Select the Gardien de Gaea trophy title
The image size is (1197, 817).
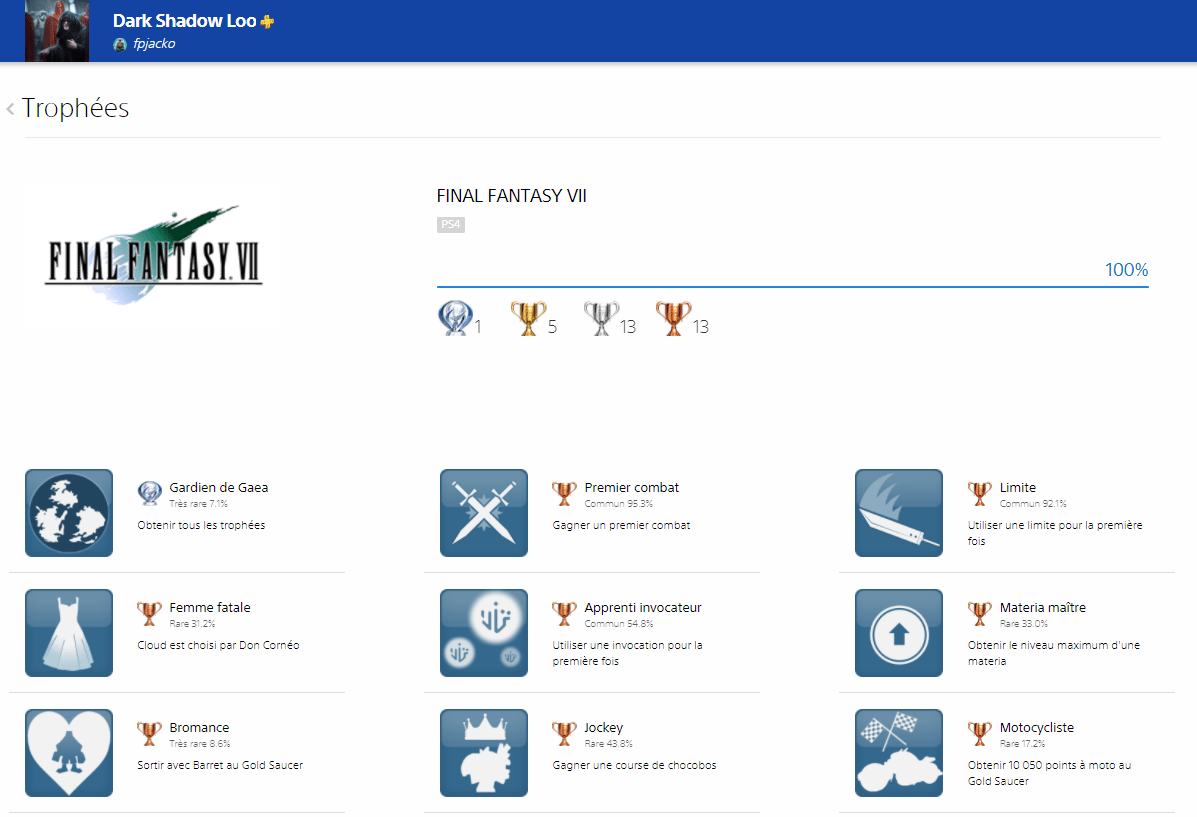point(219,487)
